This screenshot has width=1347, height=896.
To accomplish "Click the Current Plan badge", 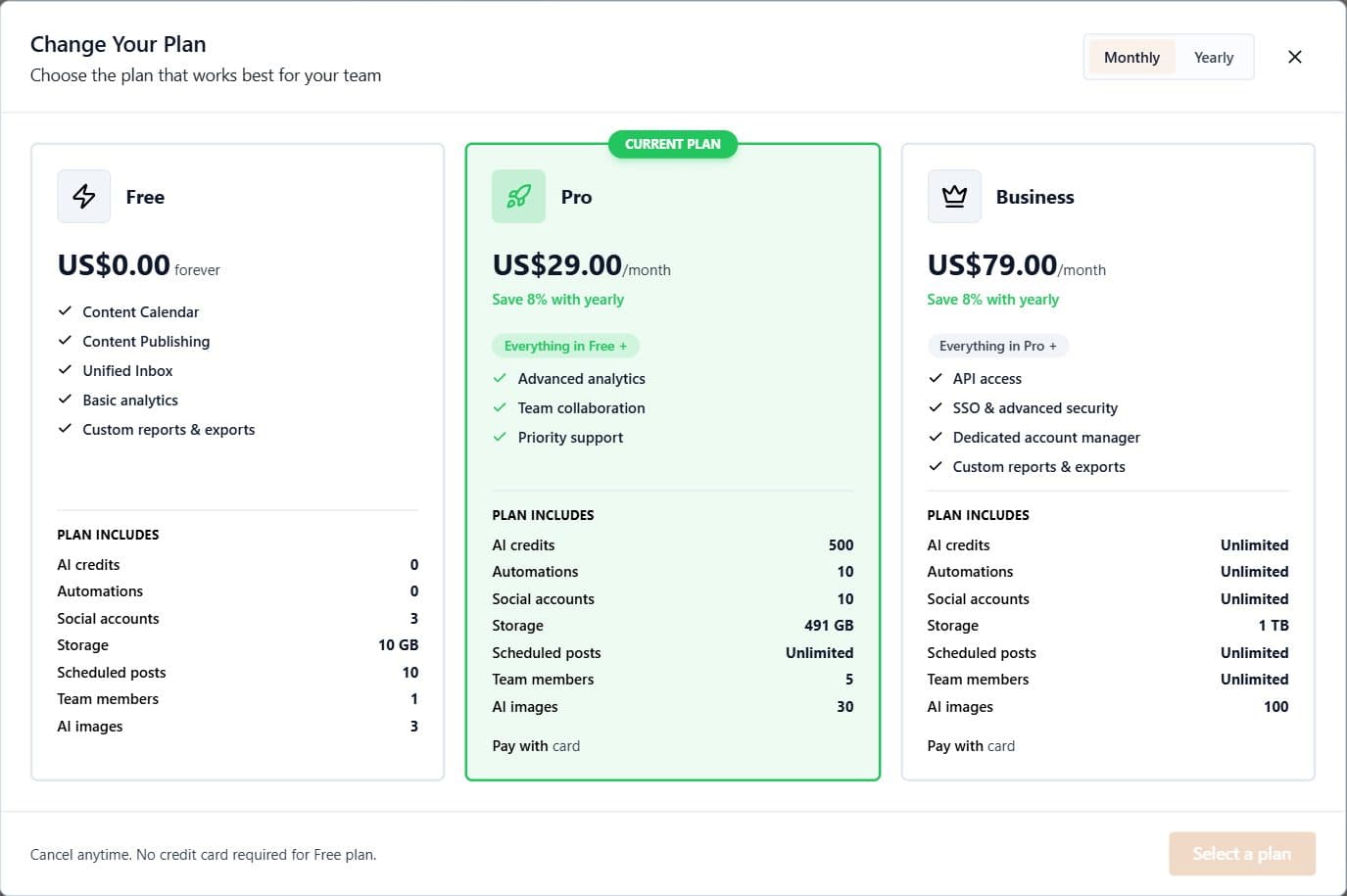I will (673, 144).
